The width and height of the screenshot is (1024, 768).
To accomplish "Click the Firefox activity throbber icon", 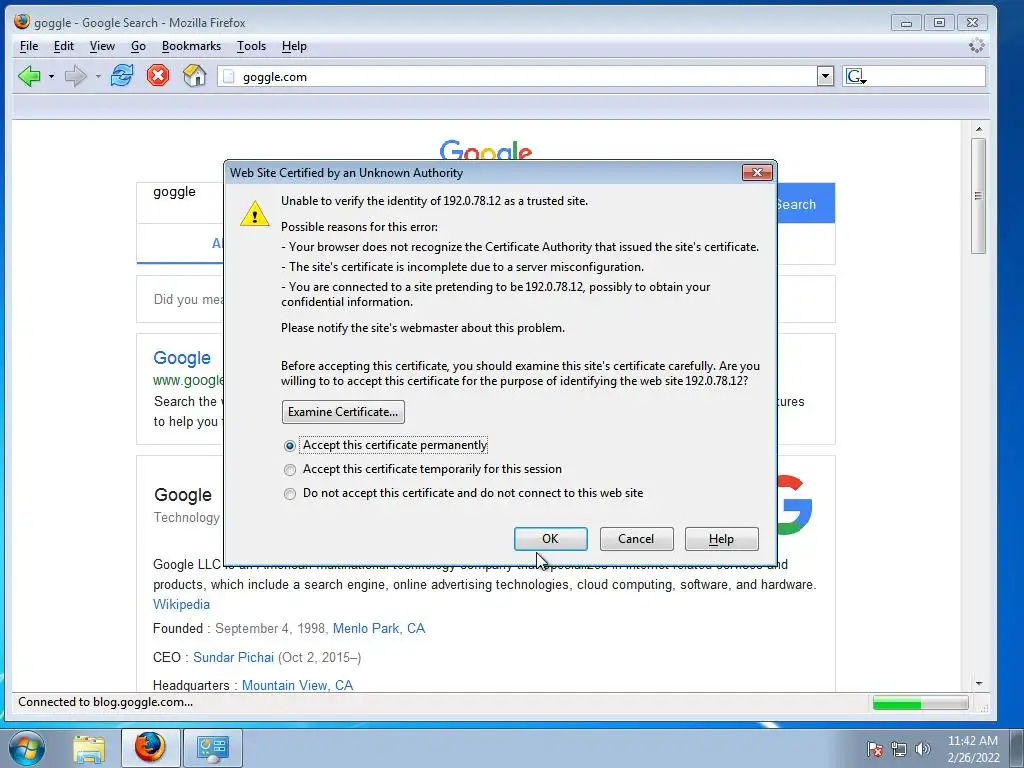I will [976, 46].
